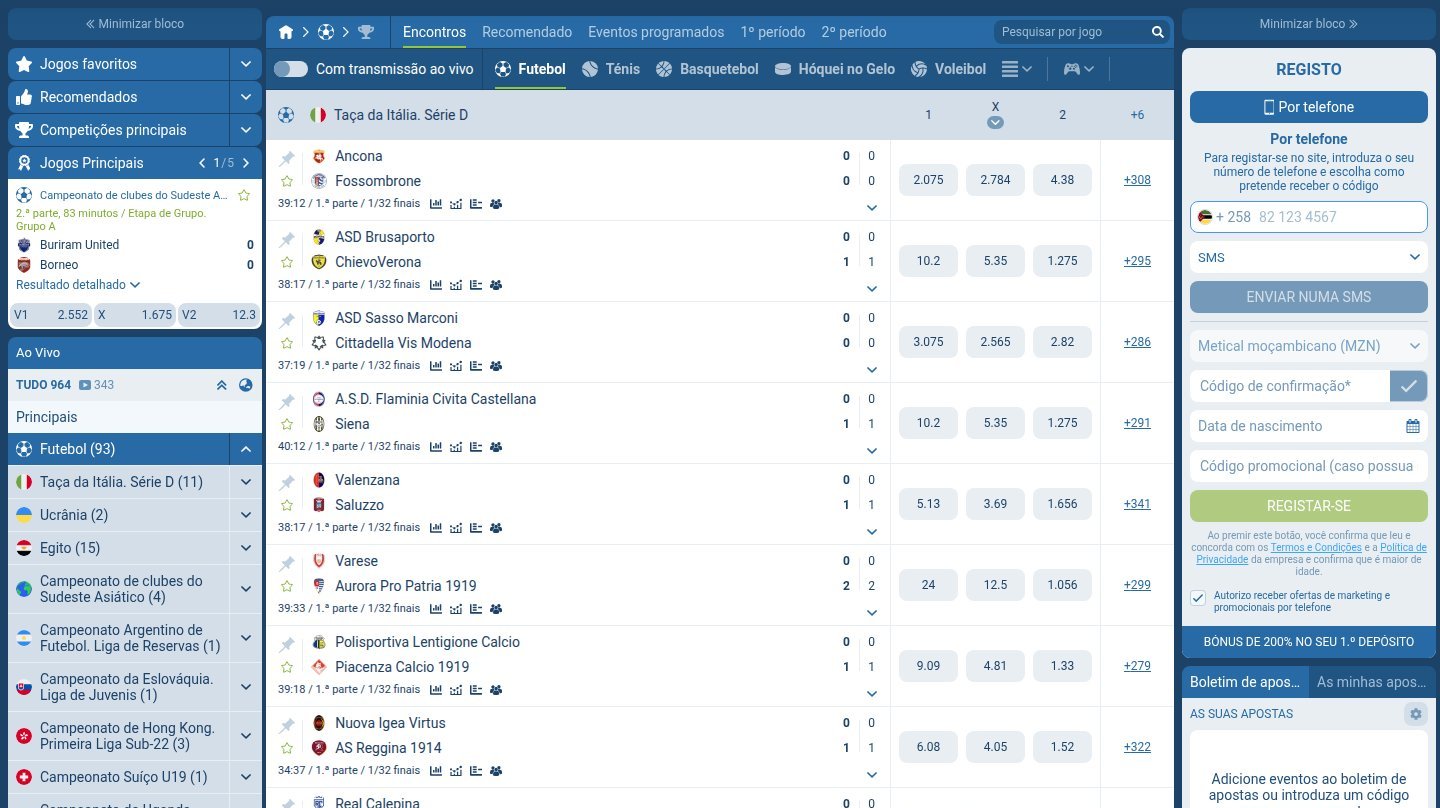Open +308 markets for Ancona match
This screenshot has height=808, width=1440.
[x=1137, y=180]
